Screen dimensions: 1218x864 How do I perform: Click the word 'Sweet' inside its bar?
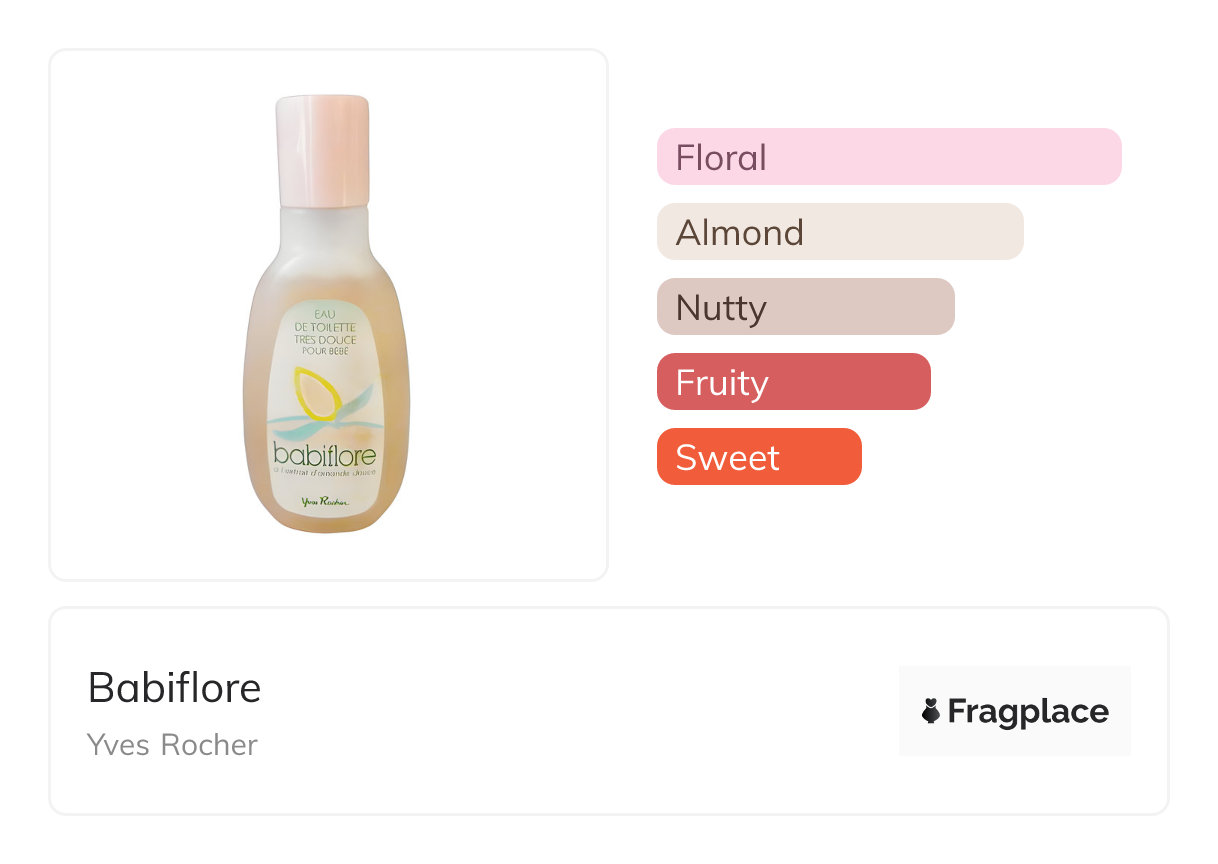pos(727,457)
